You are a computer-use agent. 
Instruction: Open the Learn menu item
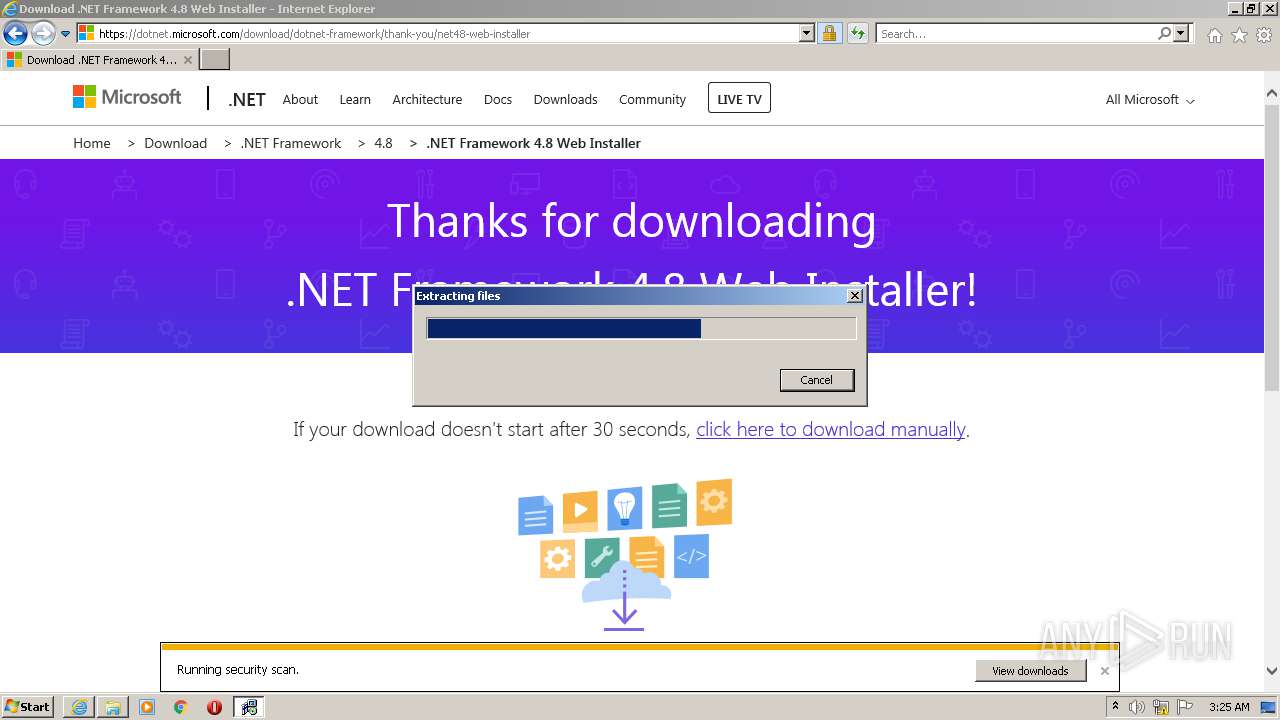click(355, 99)
